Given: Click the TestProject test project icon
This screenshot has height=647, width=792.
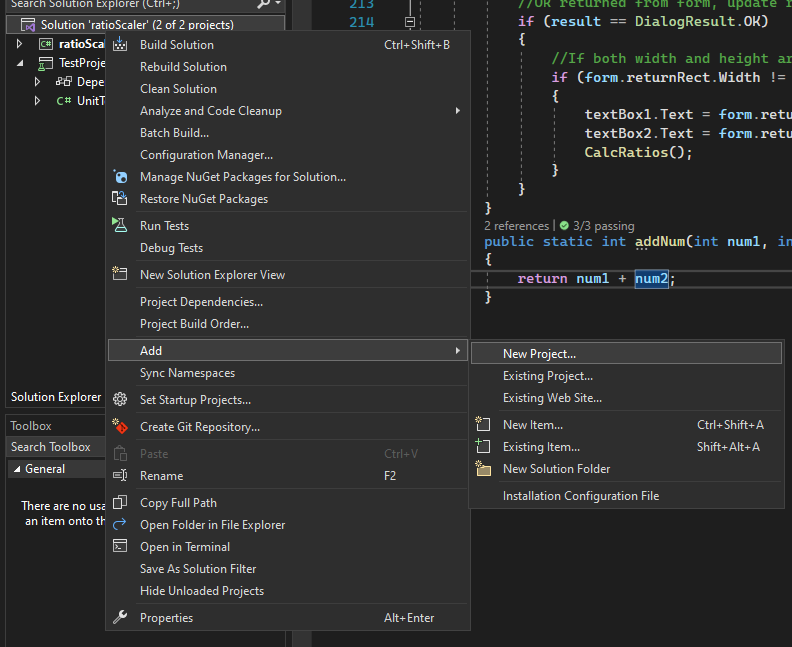Looking at the screenshot, I should click(x=45, y=63).
